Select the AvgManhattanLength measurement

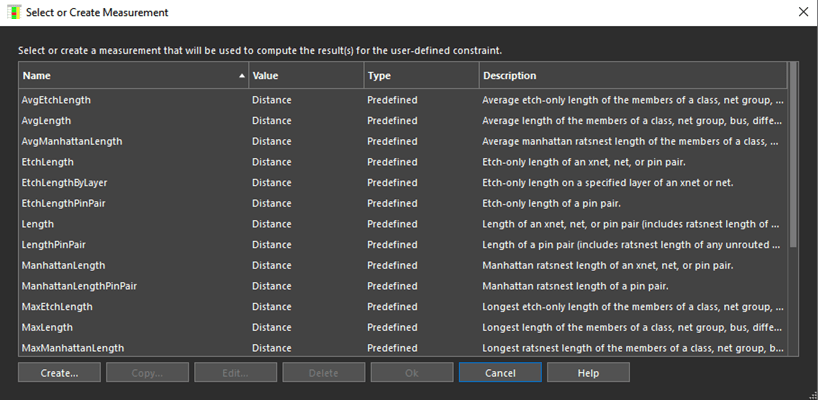coord(403,141)
